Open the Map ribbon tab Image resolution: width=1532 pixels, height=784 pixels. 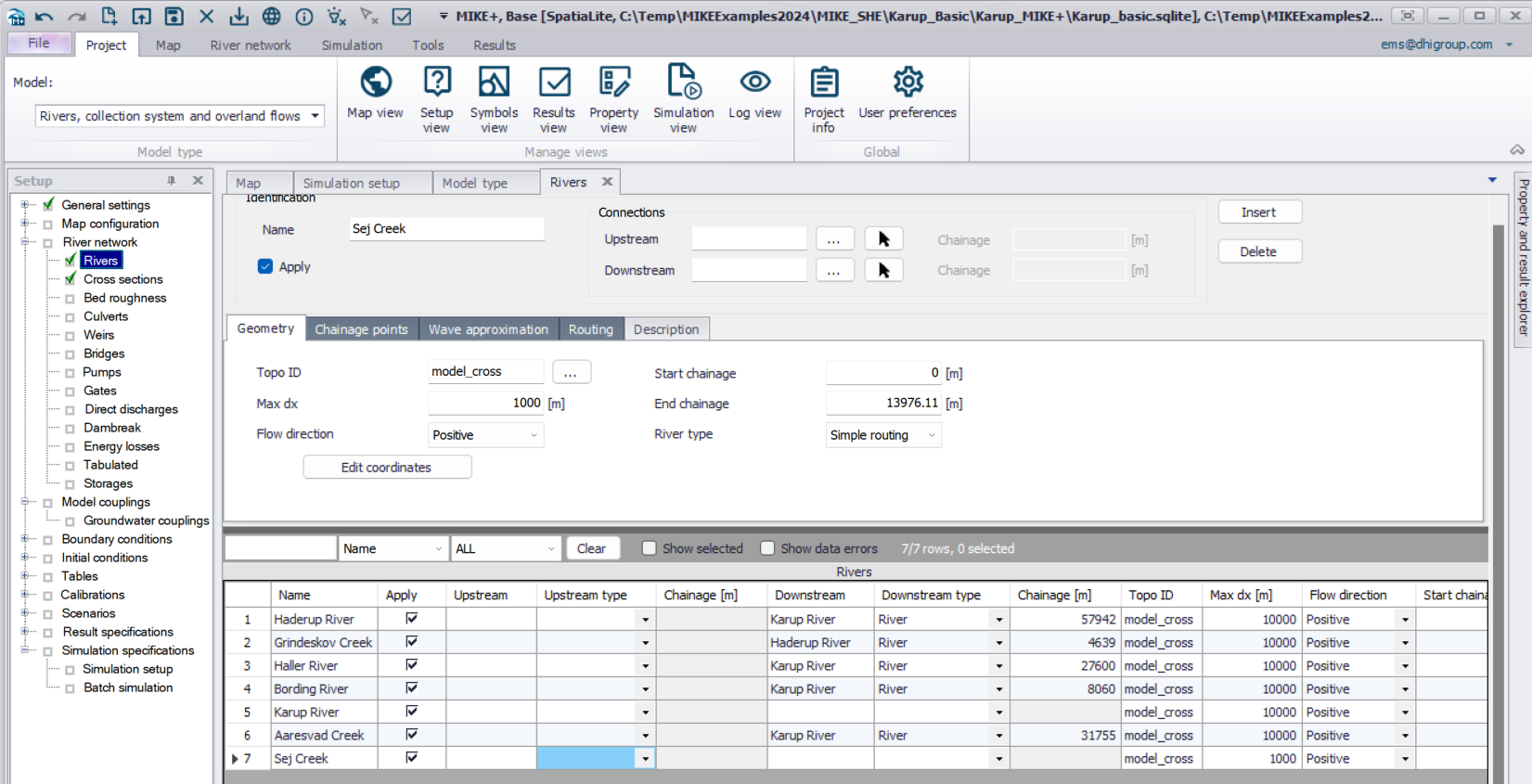click(x=168, y=45)
